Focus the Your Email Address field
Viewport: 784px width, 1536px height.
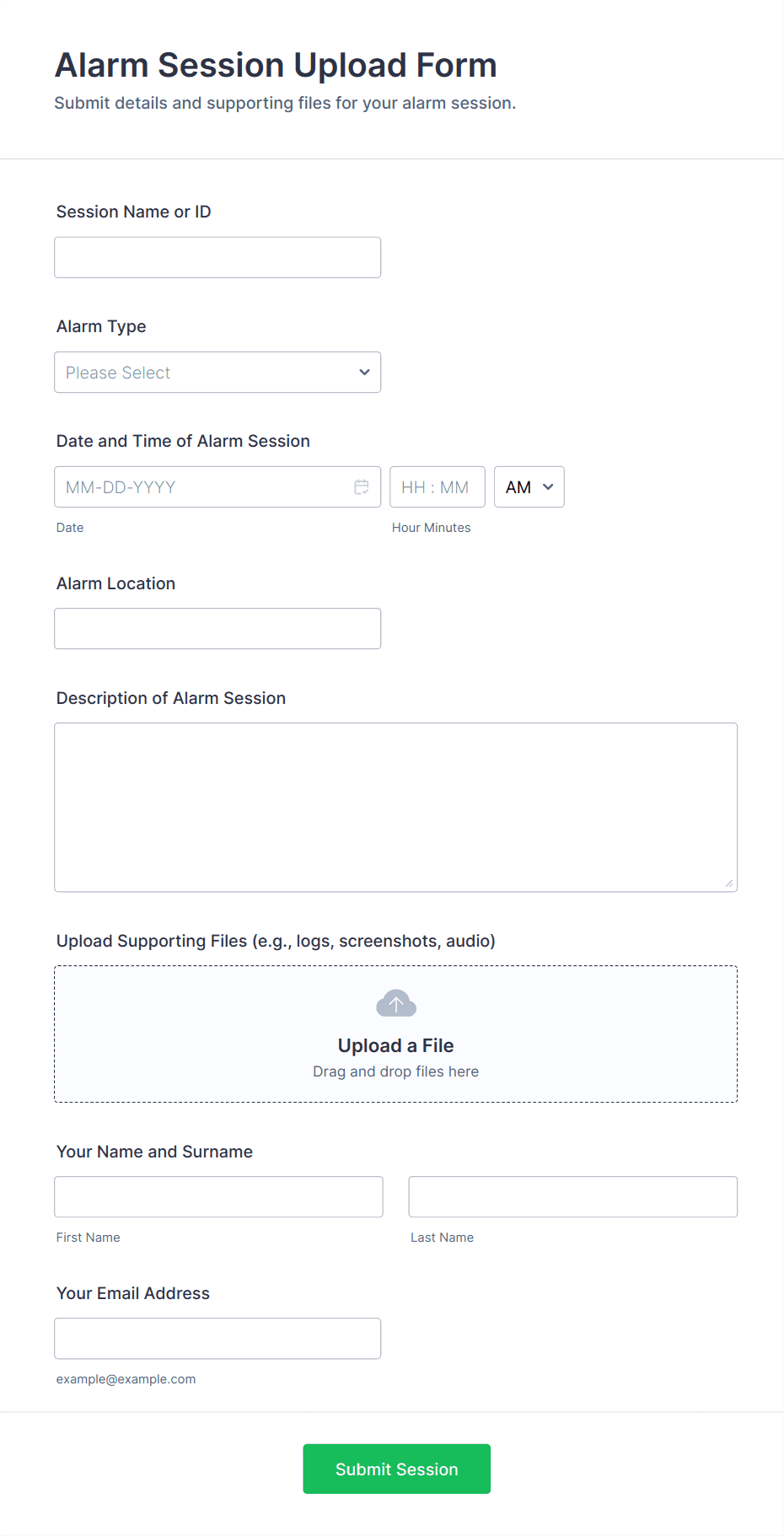[217, 1339]
